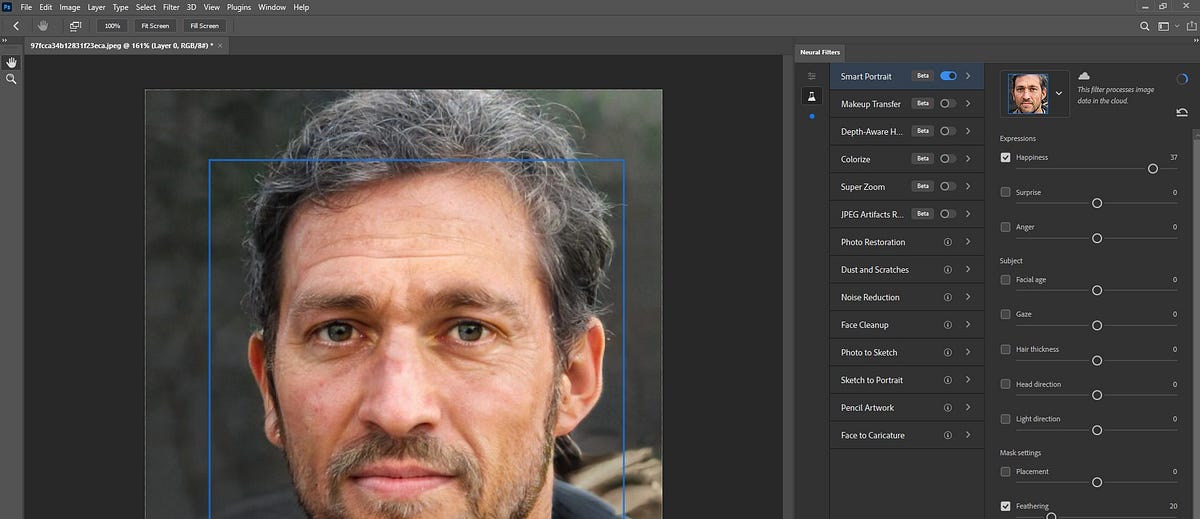Screen dimensions: 1200x519
Task: Turn off Smart Portrait filter toggle
Action: pyautogui.click(x=948, y=76)
